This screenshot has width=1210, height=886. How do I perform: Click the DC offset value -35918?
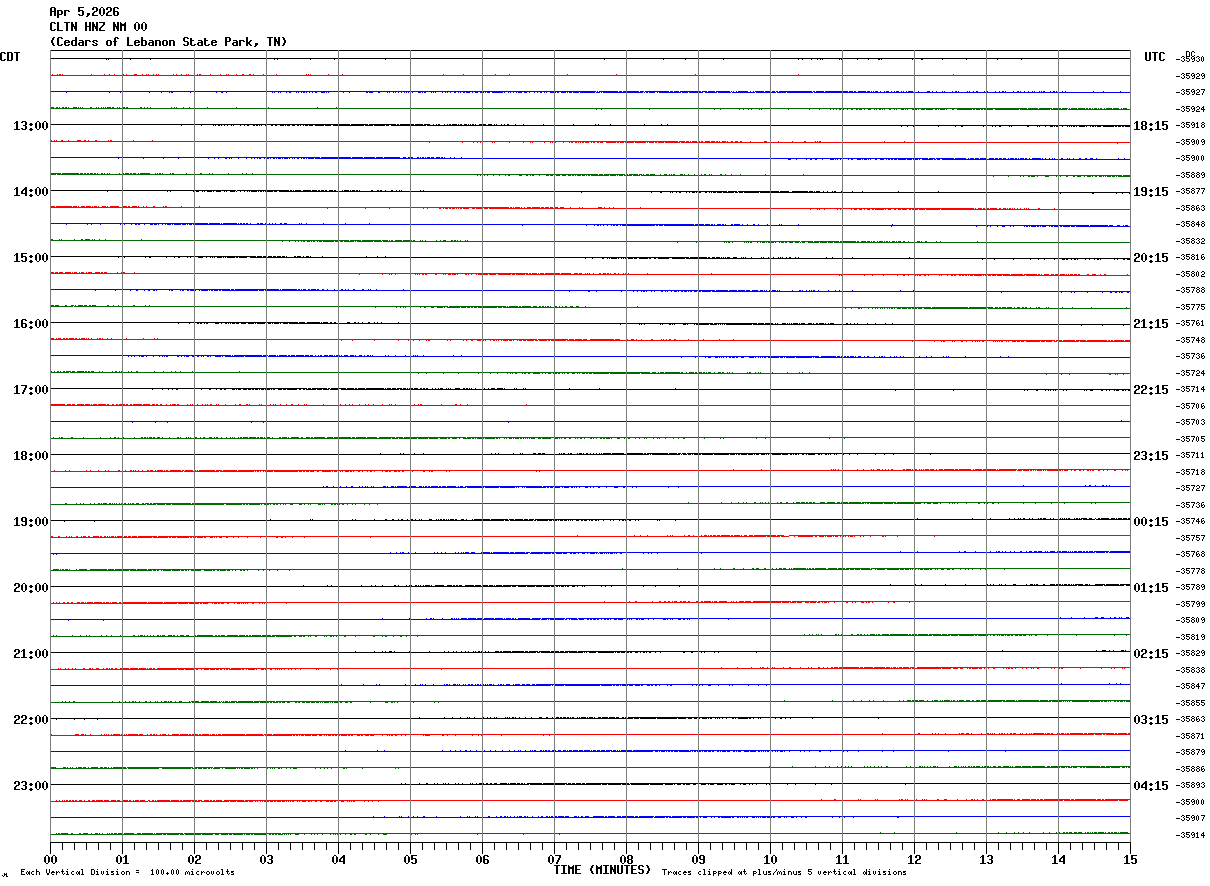(x=1190, y=125)
